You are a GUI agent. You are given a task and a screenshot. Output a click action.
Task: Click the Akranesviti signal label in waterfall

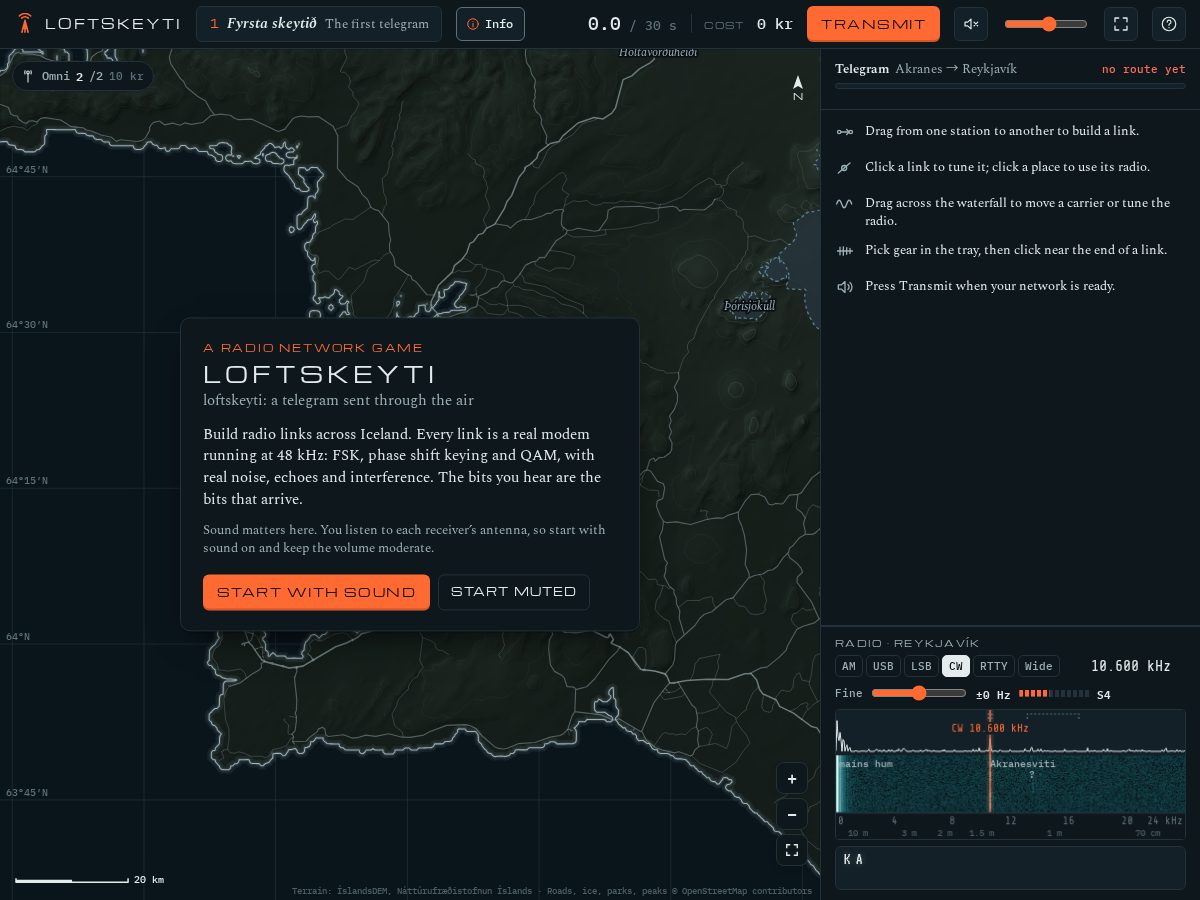[1023, 764]
